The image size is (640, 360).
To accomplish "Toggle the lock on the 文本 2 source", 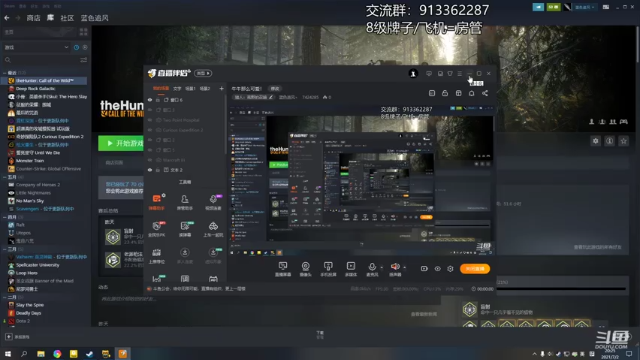I will (x=158, y=170).
